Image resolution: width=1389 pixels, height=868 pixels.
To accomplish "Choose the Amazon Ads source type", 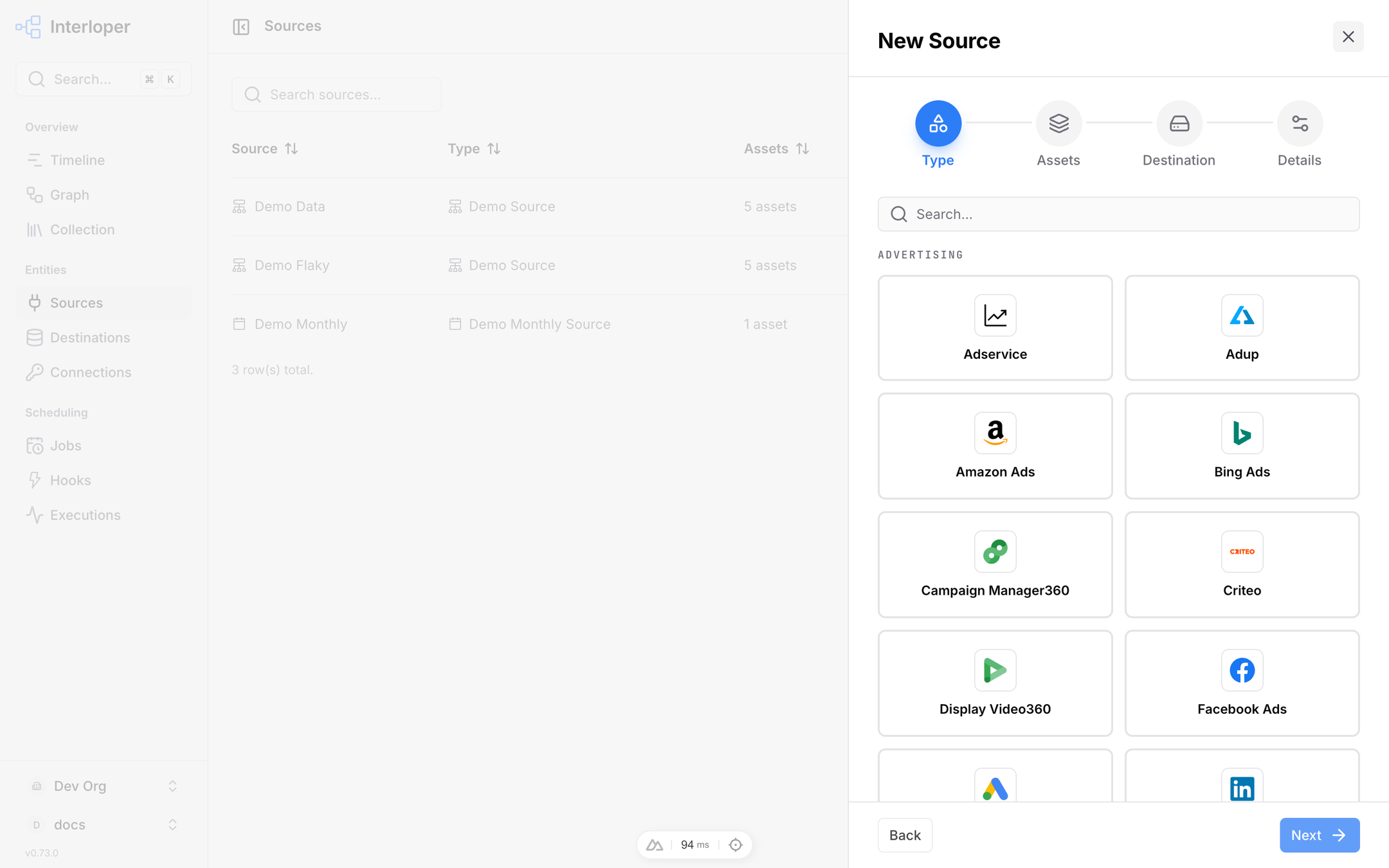I will 995,446.
